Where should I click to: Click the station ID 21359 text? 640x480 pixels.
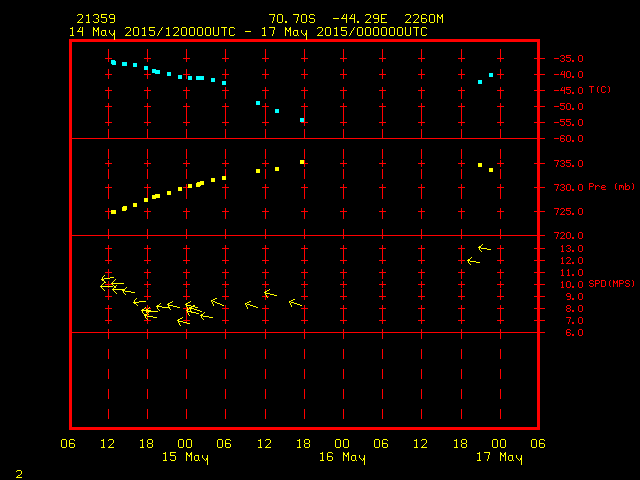[x=95, y=19]
